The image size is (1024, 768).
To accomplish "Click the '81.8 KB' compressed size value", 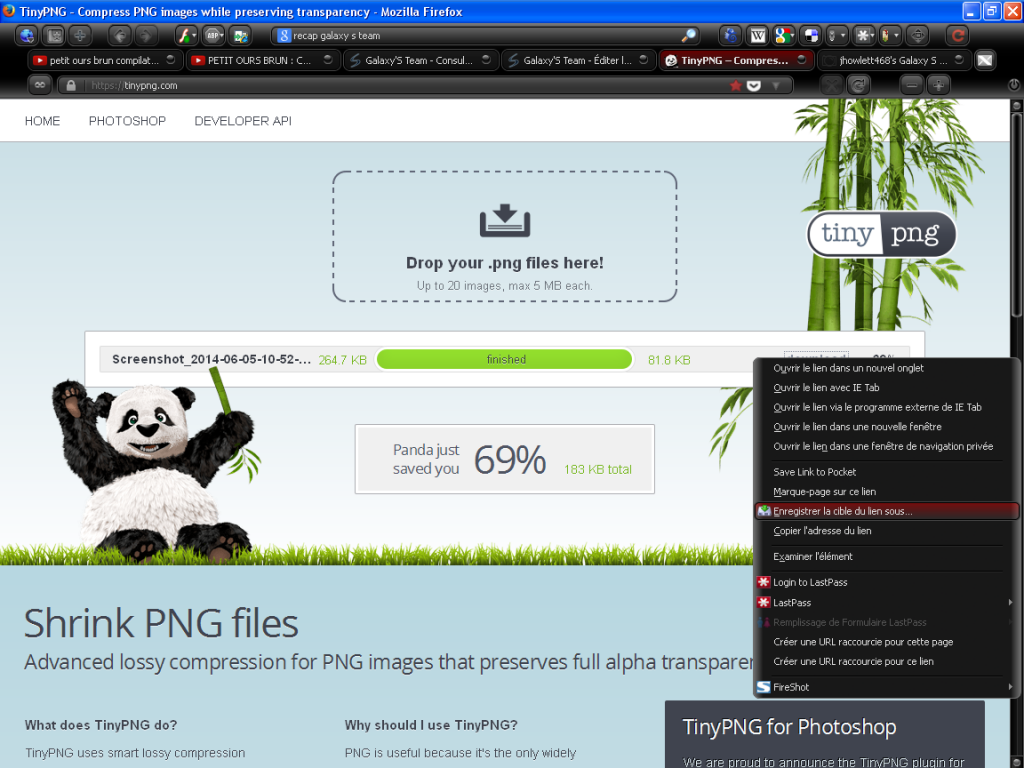I will coord(669,360).
